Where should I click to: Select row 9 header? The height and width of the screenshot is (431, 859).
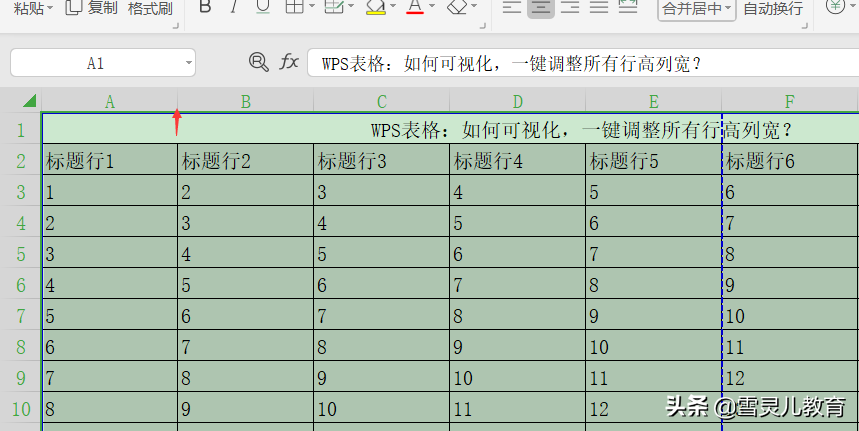(x=21, y=377)
